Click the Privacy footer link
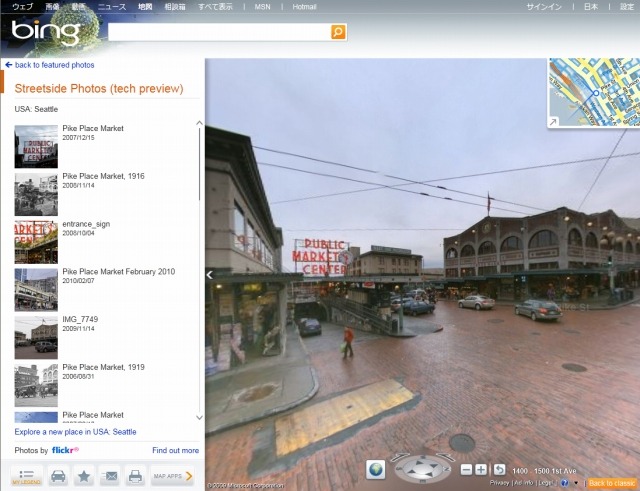640x491 pixels. point(499,483)
